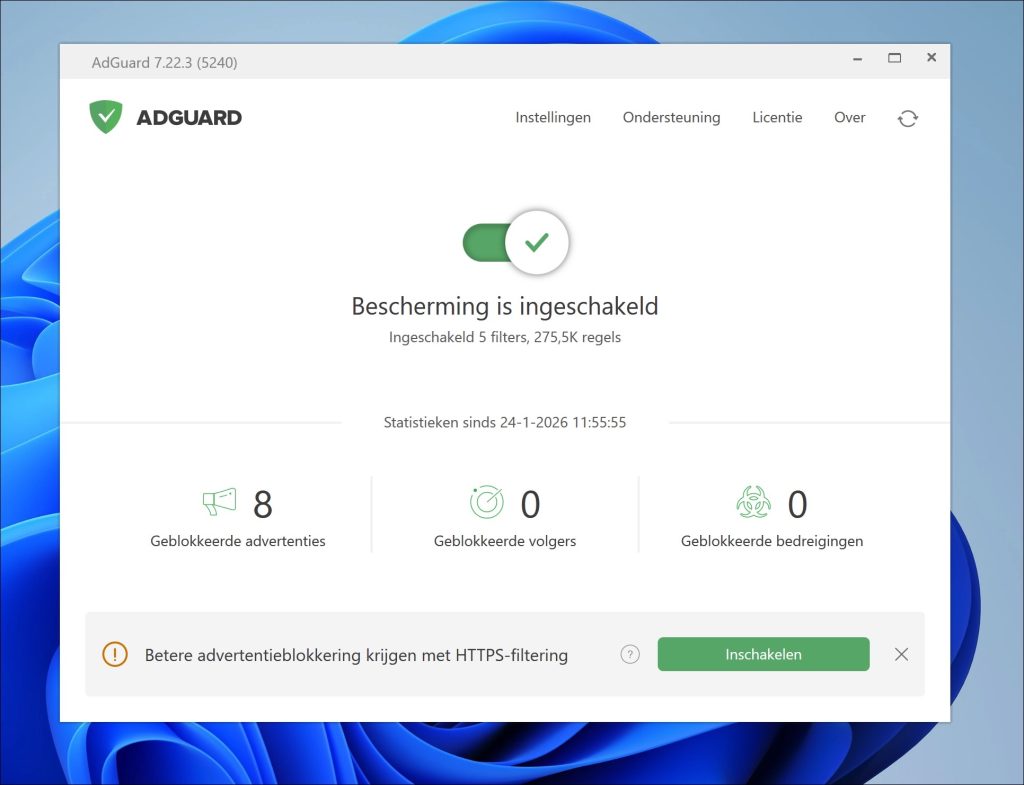Screen dimensions: 1024x785
Task: Dismiss the HTTPS-filtering banner
Action: click(901, 654)
